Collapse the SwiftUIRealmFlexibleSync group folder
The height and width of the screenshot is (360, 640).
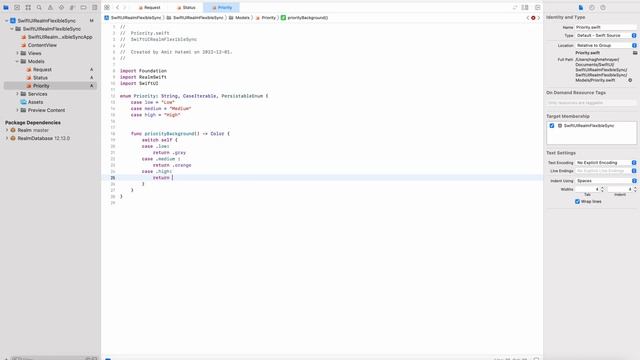coord(12,29)
